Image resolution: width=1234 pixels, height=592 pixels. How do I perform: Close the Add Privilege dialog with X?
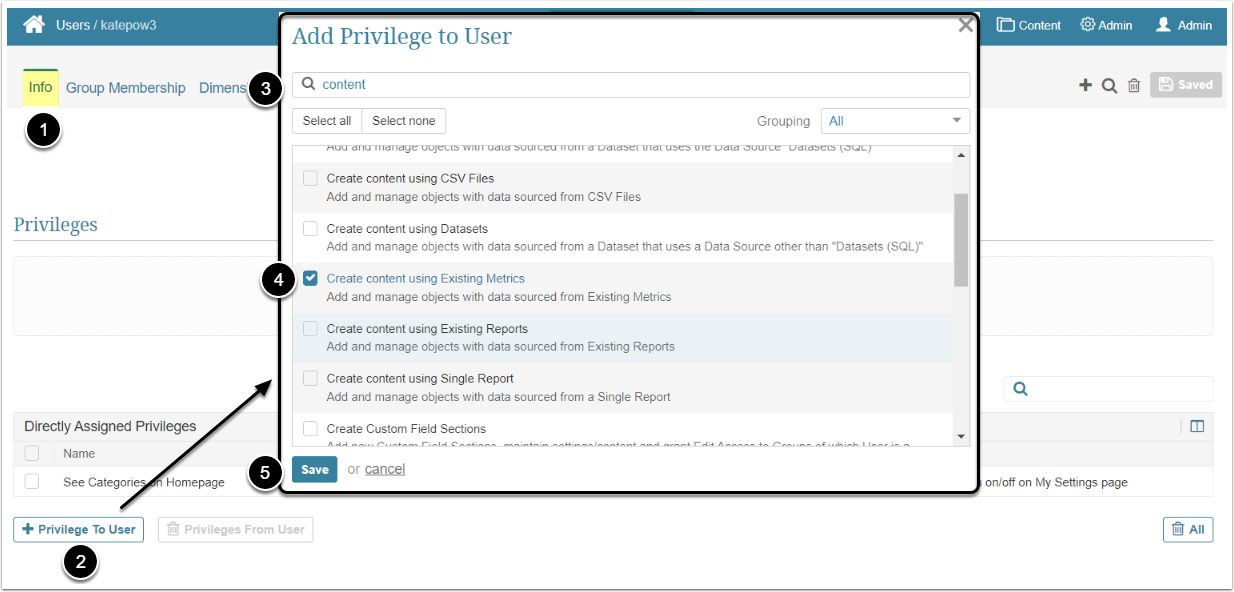(x=965, y=26)
